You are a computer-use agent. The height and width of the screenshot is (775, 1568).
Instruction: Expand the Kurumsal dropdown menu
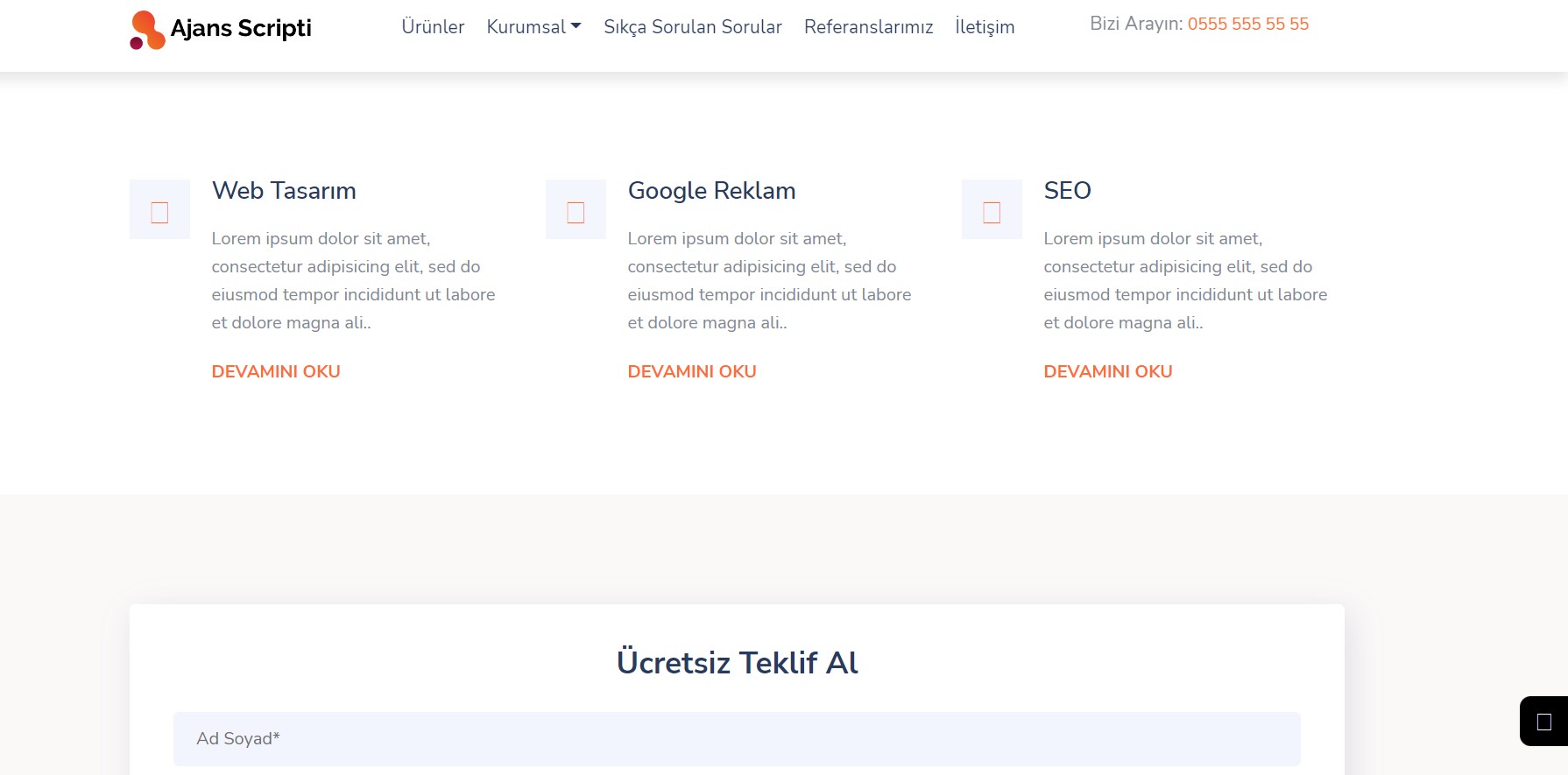tap(533, 27)
